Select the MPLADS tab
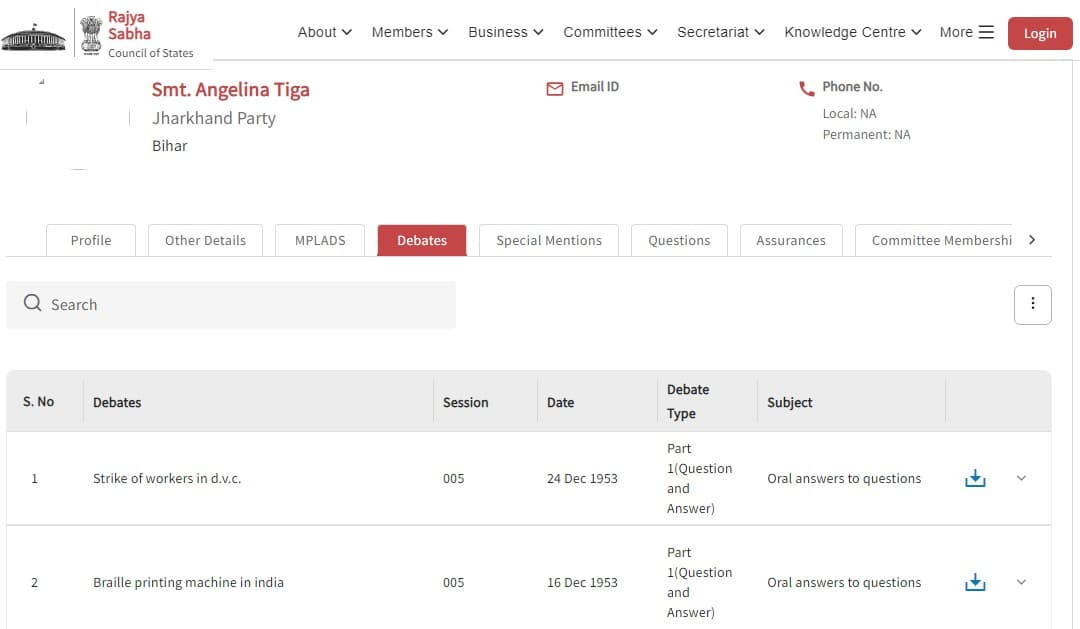The width and height of the screenshot is (1080, 629). click(x=320, y=240)
